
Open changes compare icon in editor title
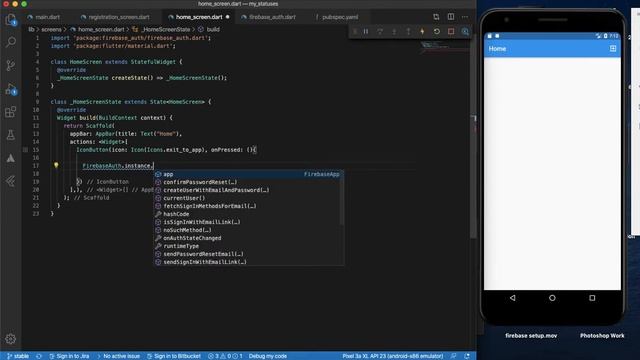[x=436, y=17]
